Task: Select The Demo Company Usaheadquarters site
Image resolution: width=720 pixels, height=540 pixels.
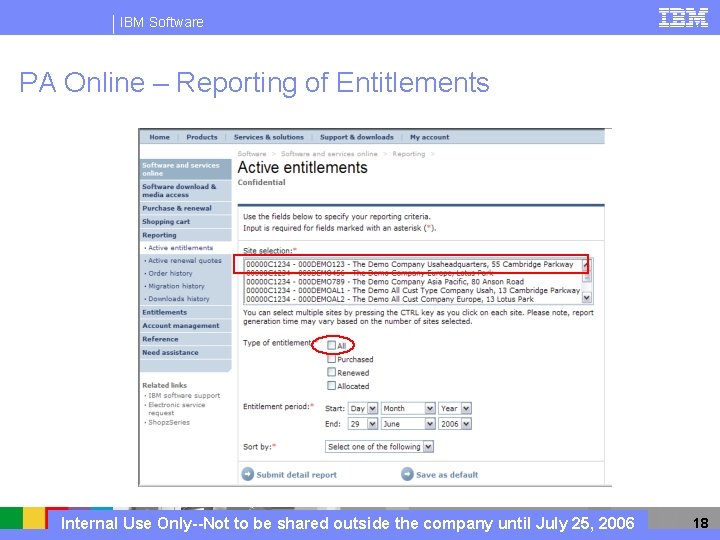Action: click(410, 264)
